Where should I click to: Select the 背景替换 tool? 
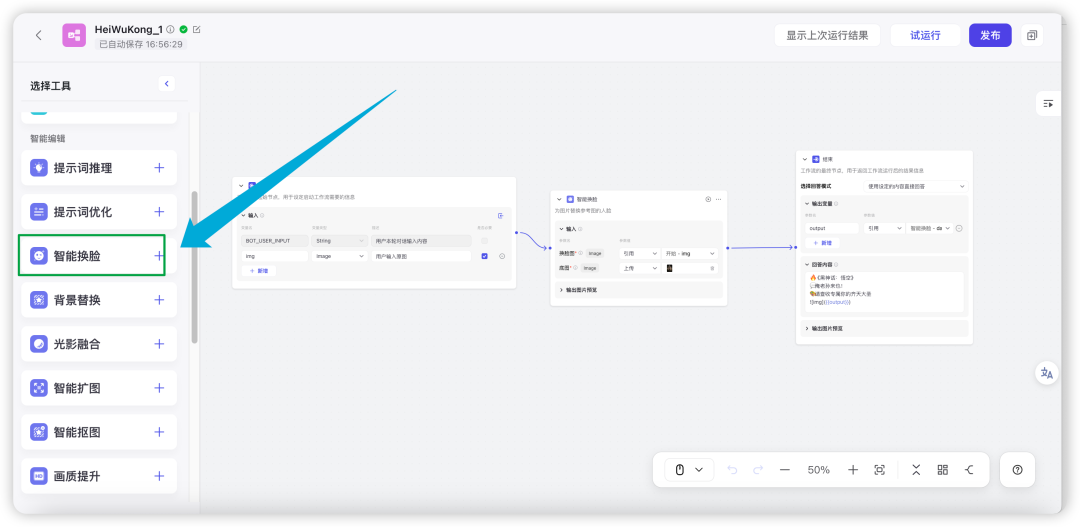point(99,300)
